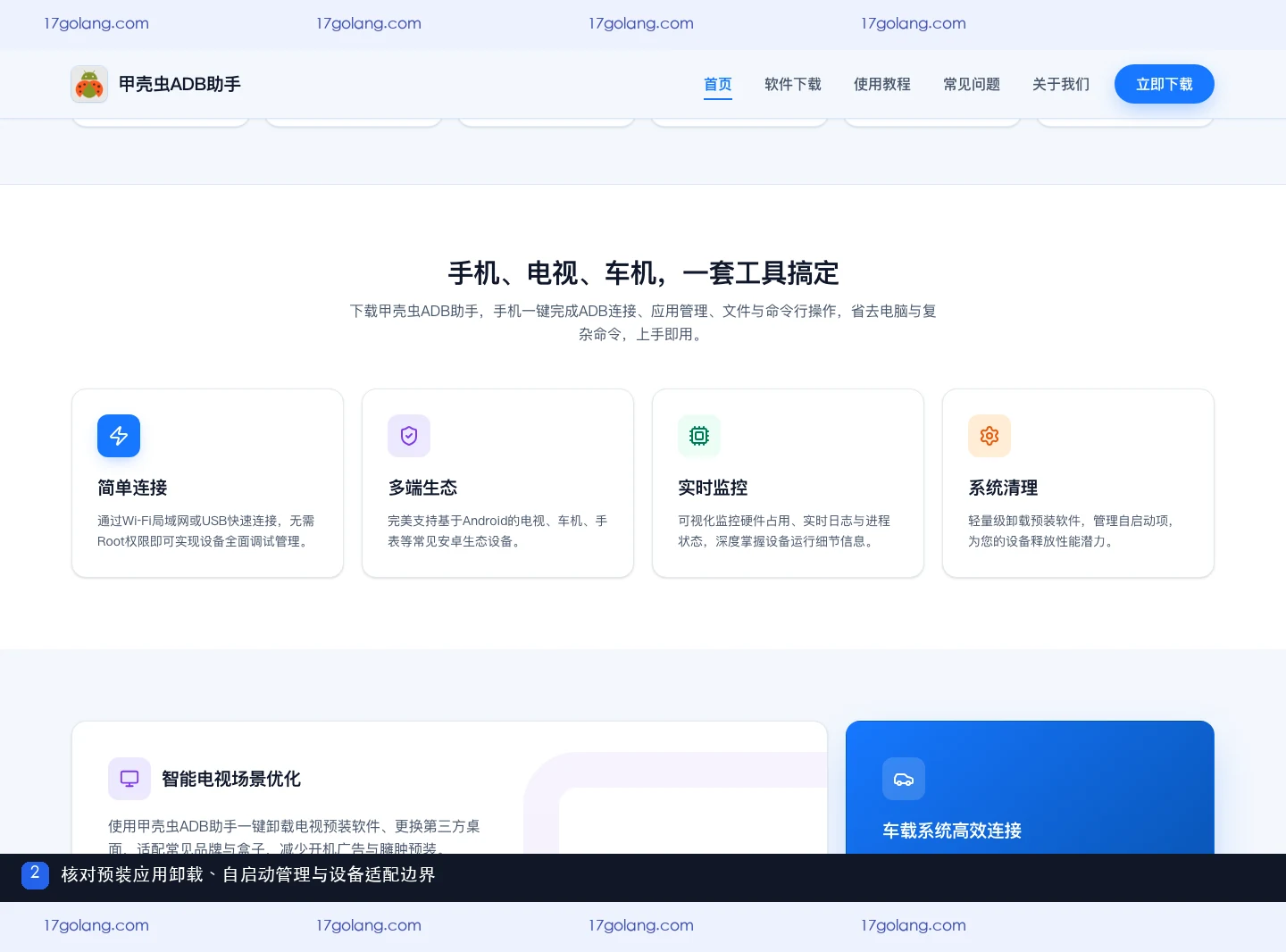
Task: Click the 车载系统高效连接 heading
Action: [952, 831]
